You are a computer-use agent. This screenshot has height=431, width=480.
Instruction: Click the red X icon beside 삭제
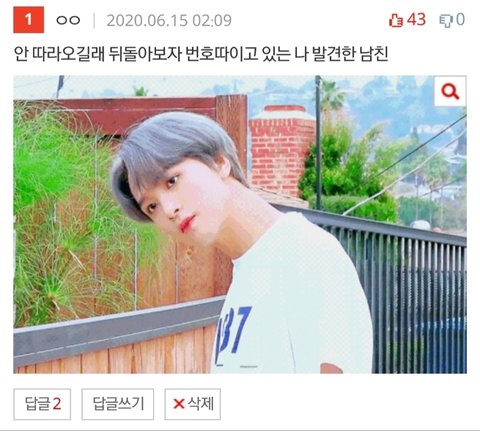tap(179, 404)
